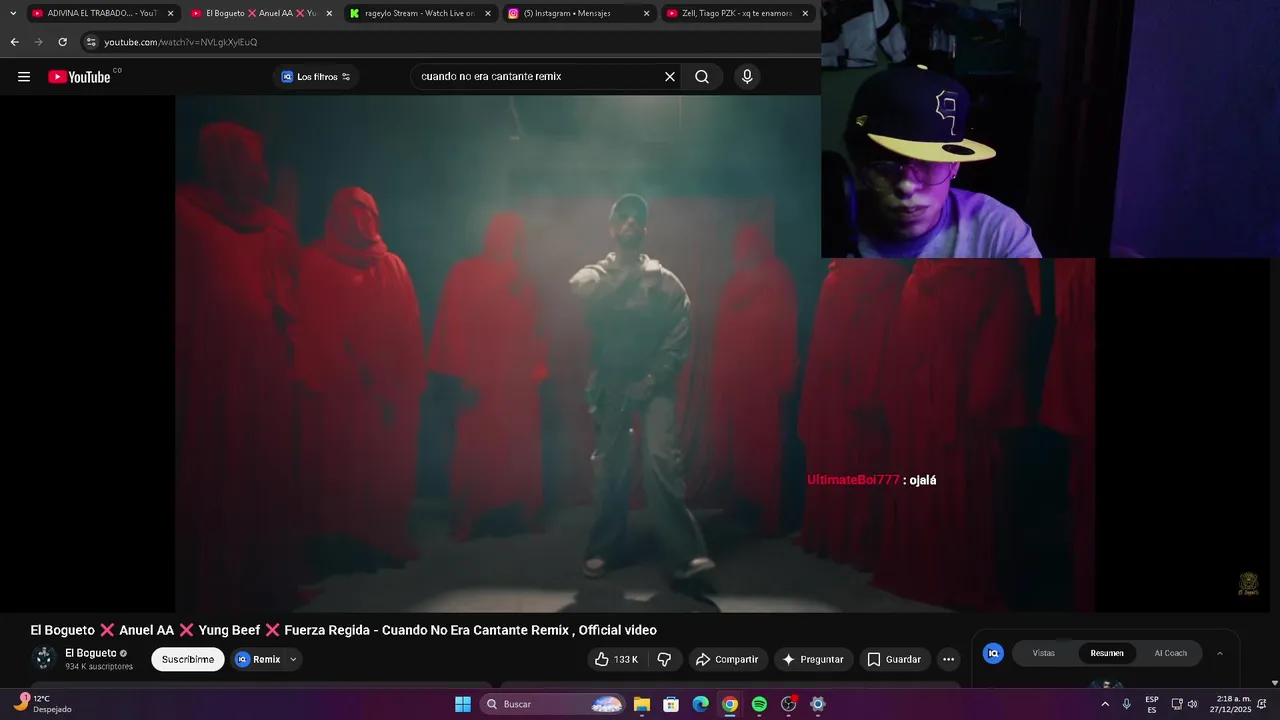The height and width of the screenshot is (720, 1280).
Task: Select the AI Coach tab
Action: [x=1170, y=653]
